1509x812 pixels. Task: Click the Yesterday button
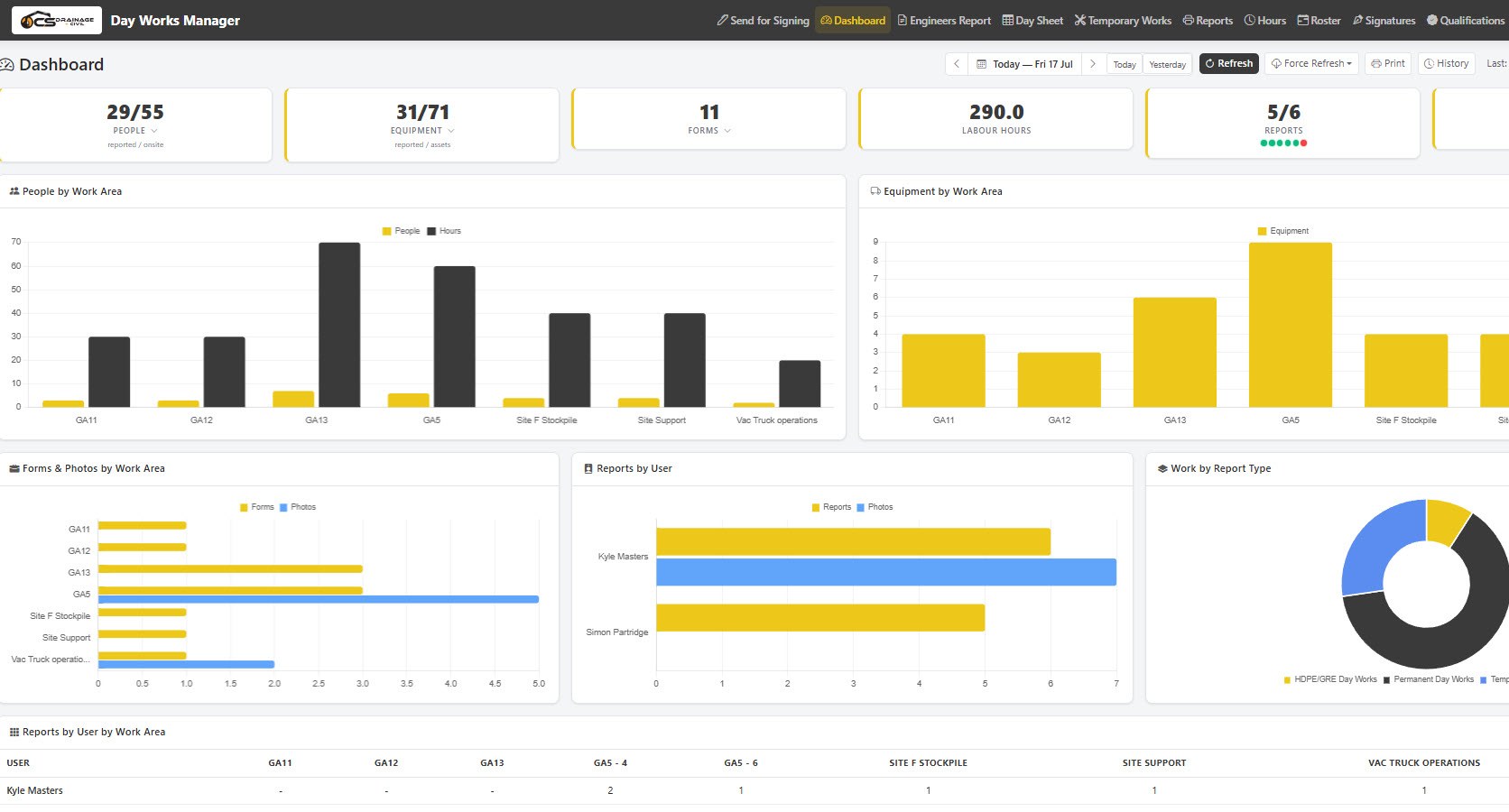point(1168,64)
